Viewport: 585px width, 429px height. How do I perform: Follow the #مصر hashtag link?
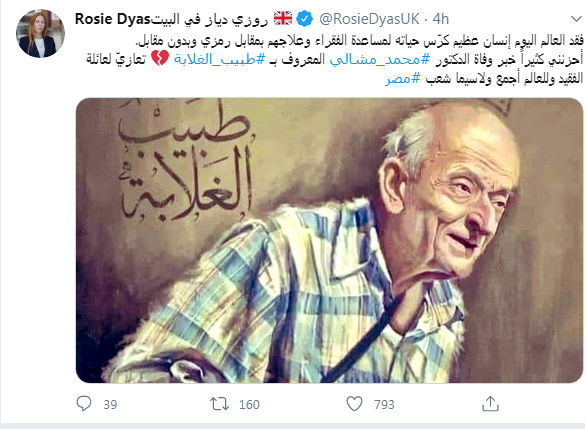tap(403, 78)
